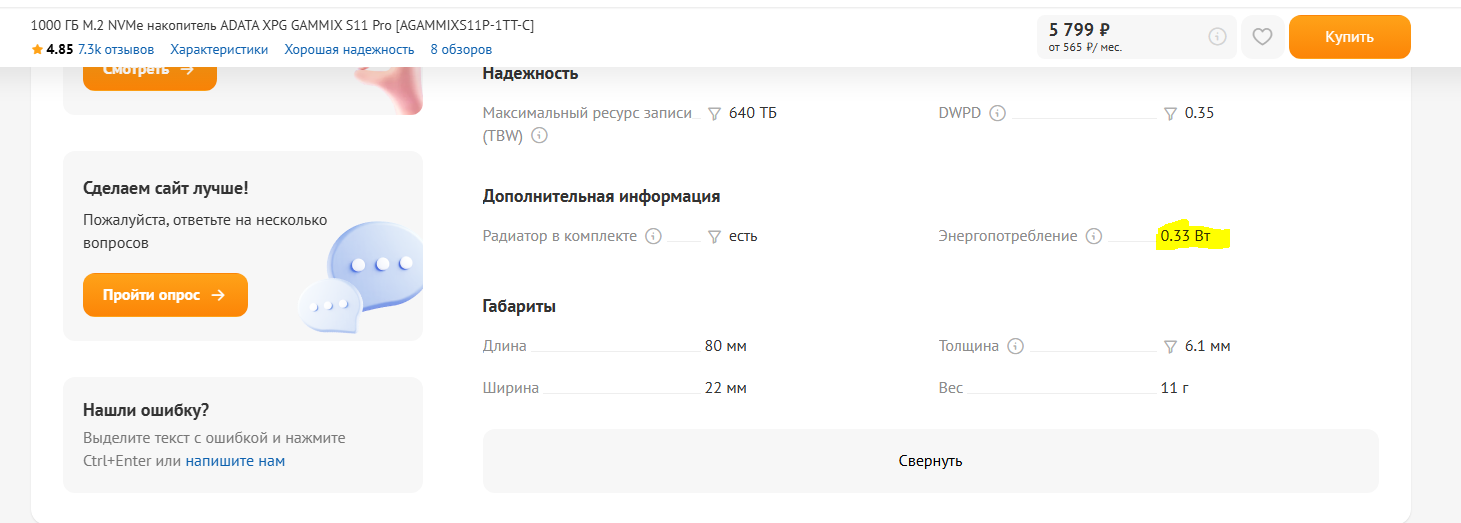This screenshot has height=523, width=1461.
Task: Click the напишите нам link
Action: 235,461
